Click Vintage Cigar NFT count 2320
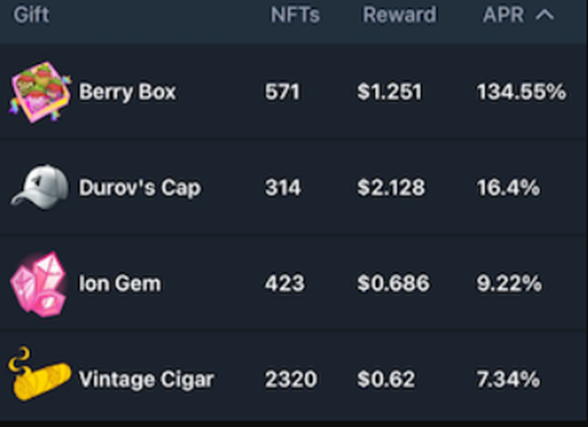 291,379
